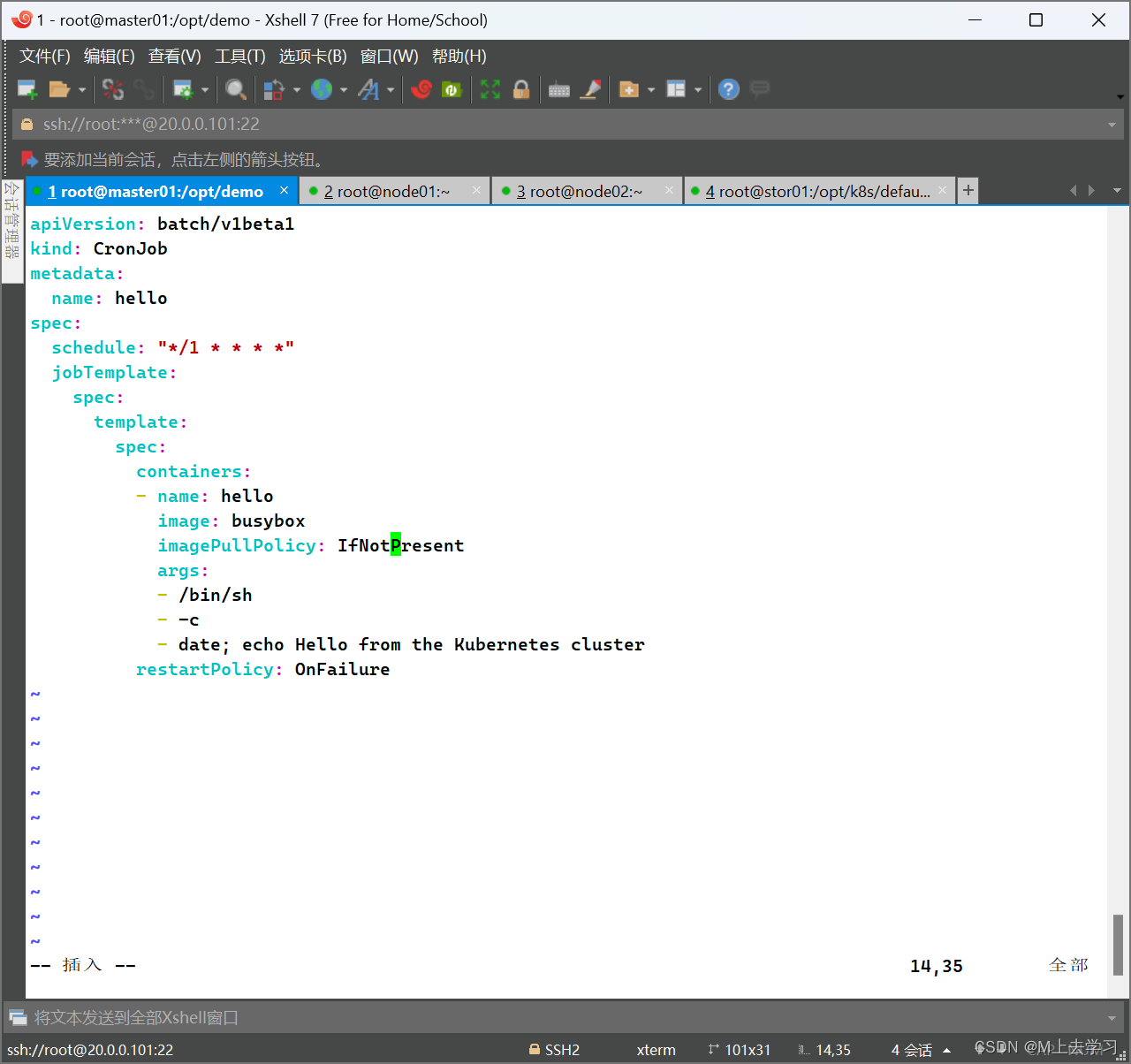This screenshot has width=1131, height=1064.
Task: Open the 会话管理器 side panel tab
Action: click(11, 231)
